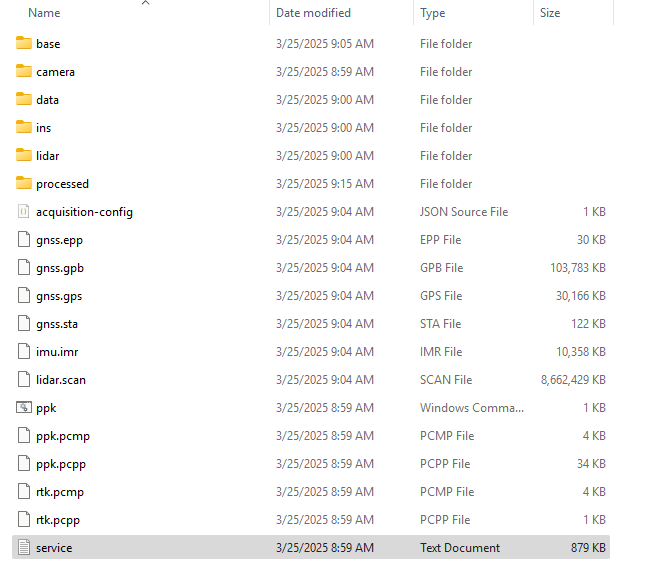
Task: Click the ppk command script icon
Action: click(24, 408)
